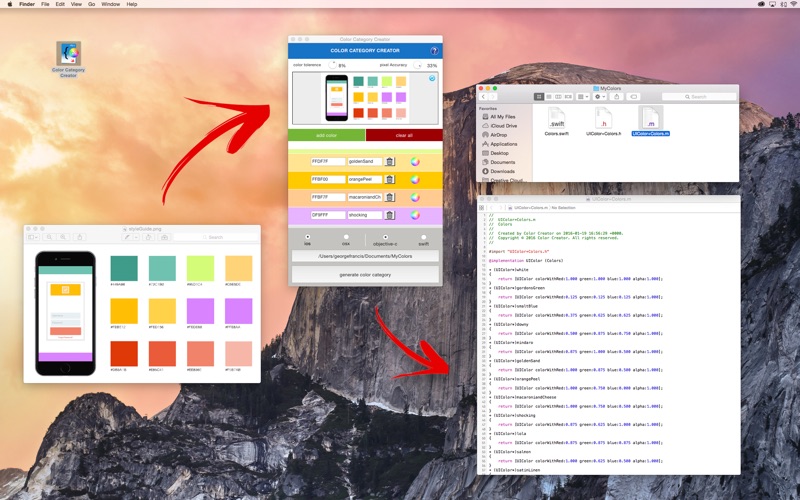Click the Finder share button
This screenshot has height=500, width=800.
tap(616, 96)
